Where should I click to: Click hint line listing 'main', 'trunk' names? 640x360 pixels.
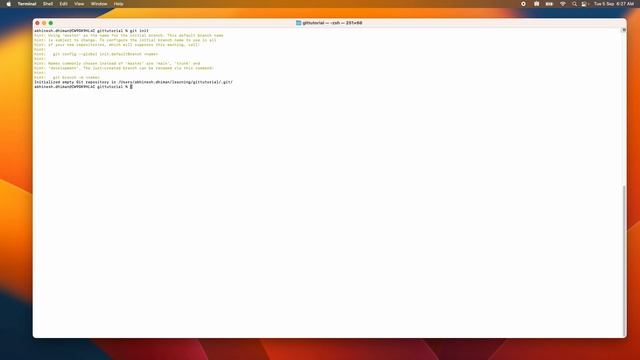pyautogui.click(x=117, y=63)
